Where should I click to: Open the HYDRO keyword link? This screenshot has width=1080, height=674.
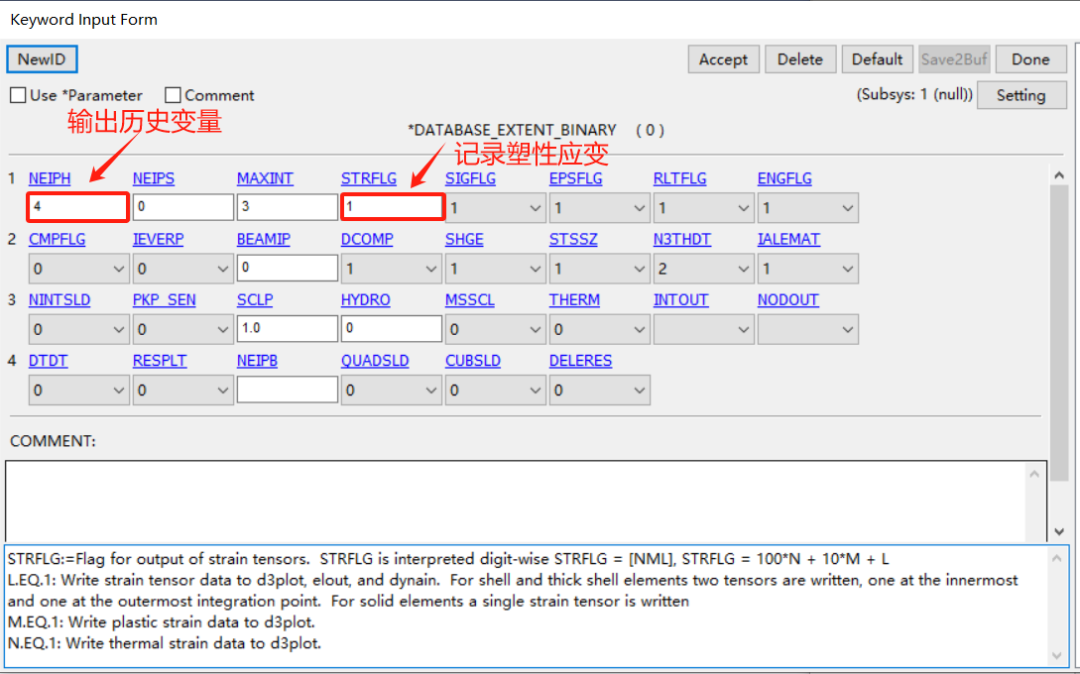tap(366, 300)
